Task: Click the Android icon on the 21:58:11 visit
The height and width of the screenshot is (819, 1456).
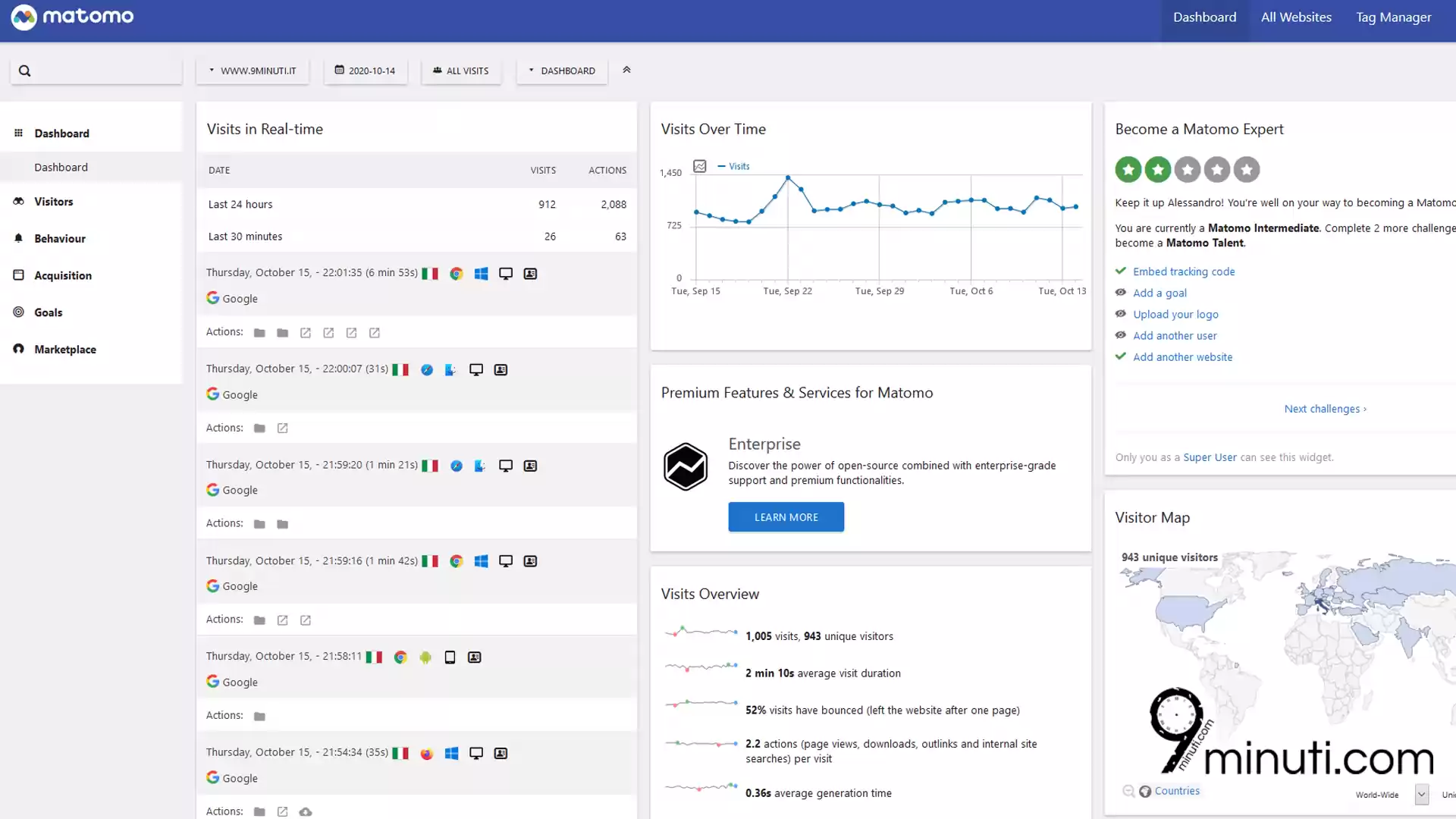Action: (x=425, y=657)
